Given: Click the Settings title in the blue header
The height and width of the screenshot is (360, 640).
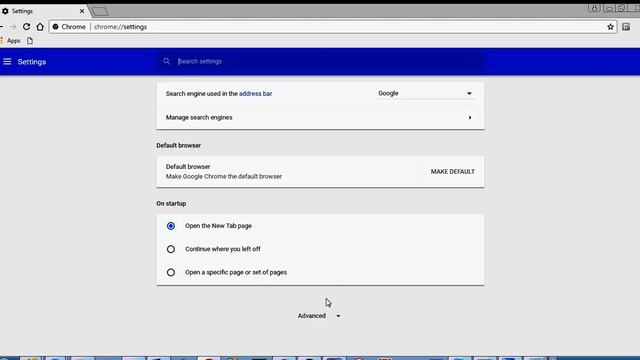Looking at the screenshot, I should tap(32, 62).
